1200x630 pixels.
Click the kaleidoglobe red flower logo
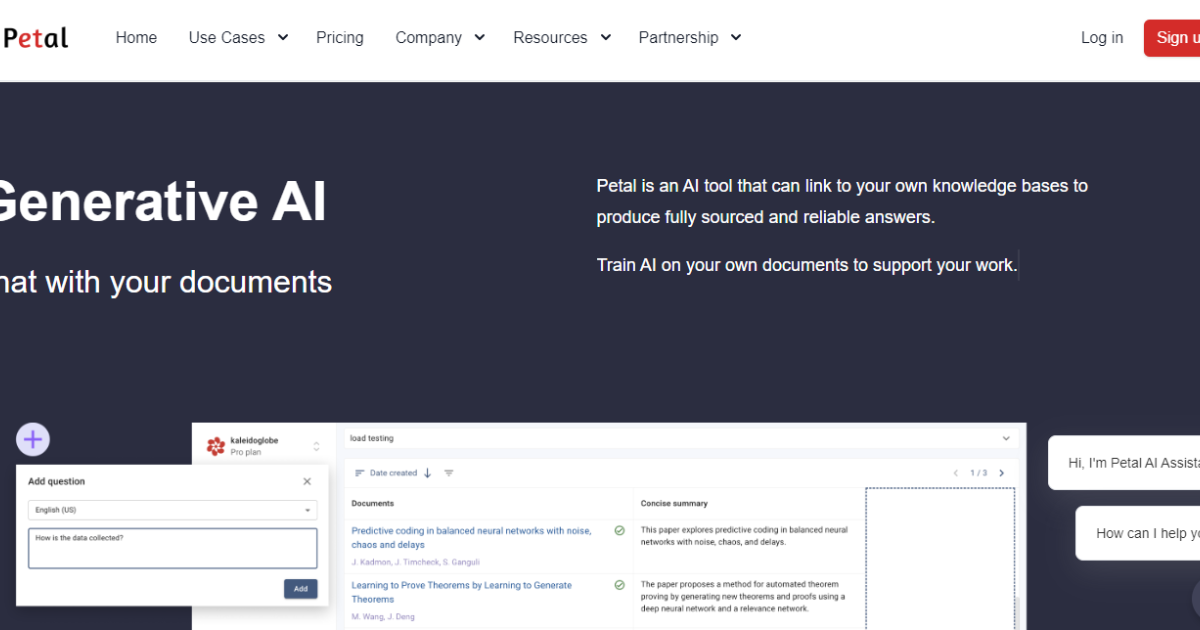pos(216,446)
